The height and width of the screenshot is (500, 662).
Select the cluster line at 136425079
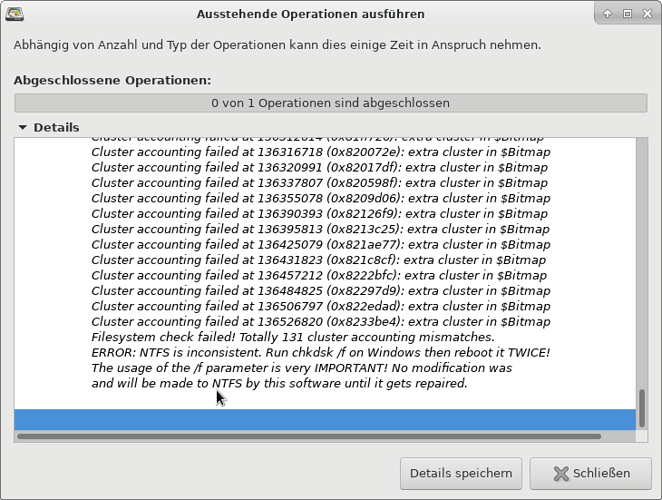coord(321,245)
